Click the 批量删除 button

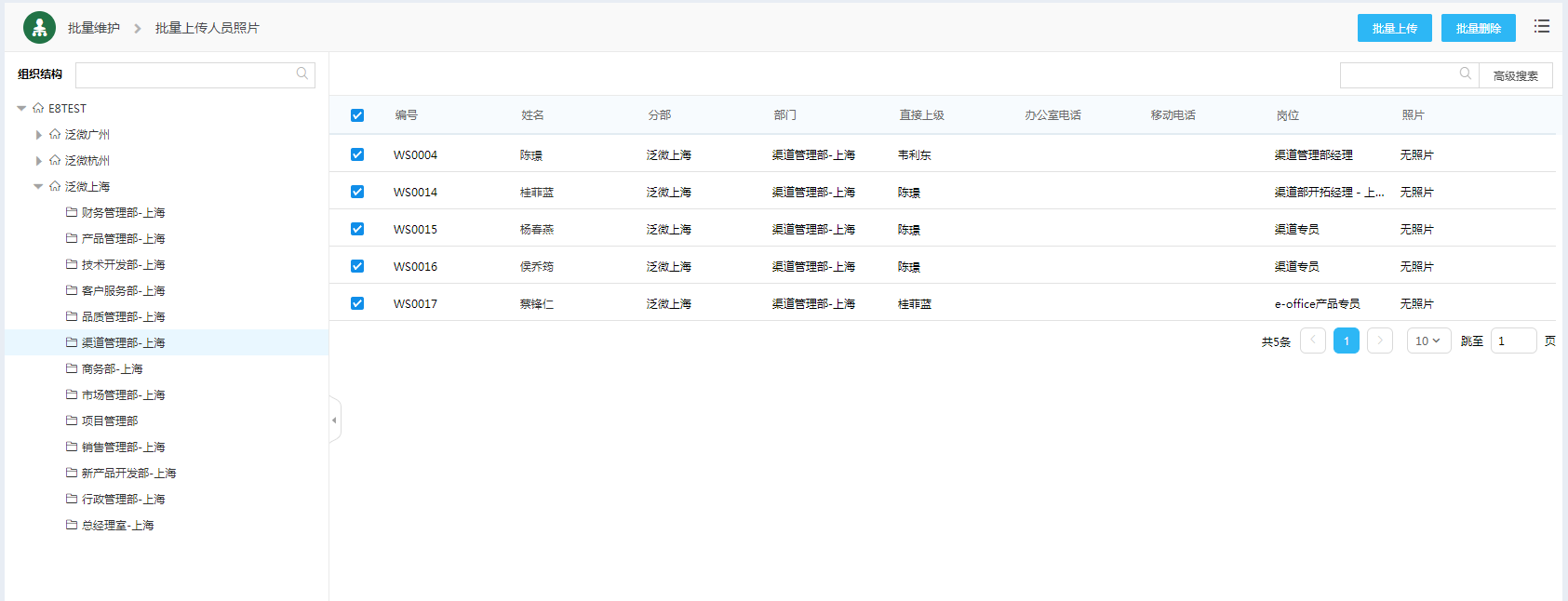pos(1478,28)
